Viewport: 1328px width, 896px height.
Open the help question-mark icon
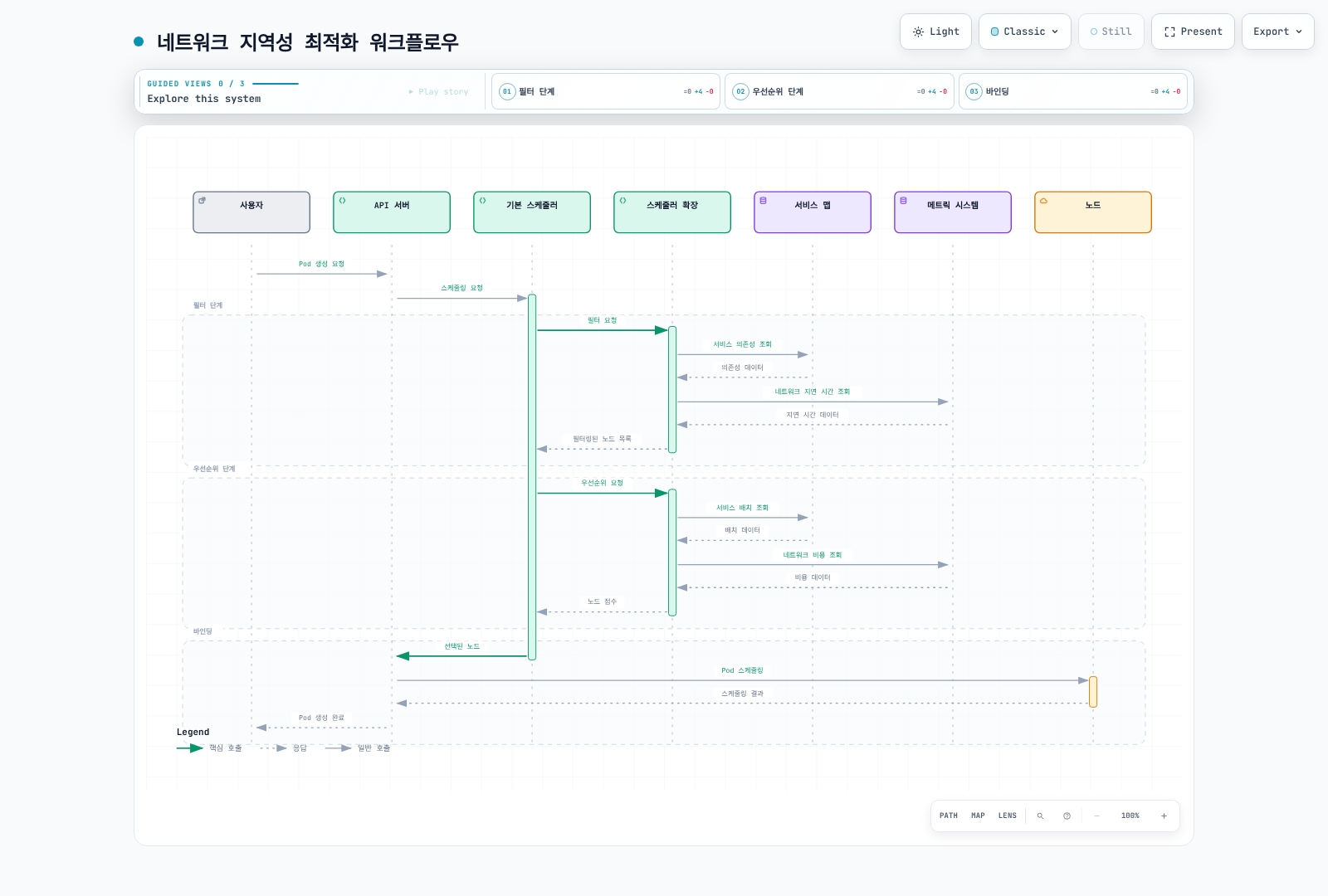pyautogui.click(x=1067, y=816)
